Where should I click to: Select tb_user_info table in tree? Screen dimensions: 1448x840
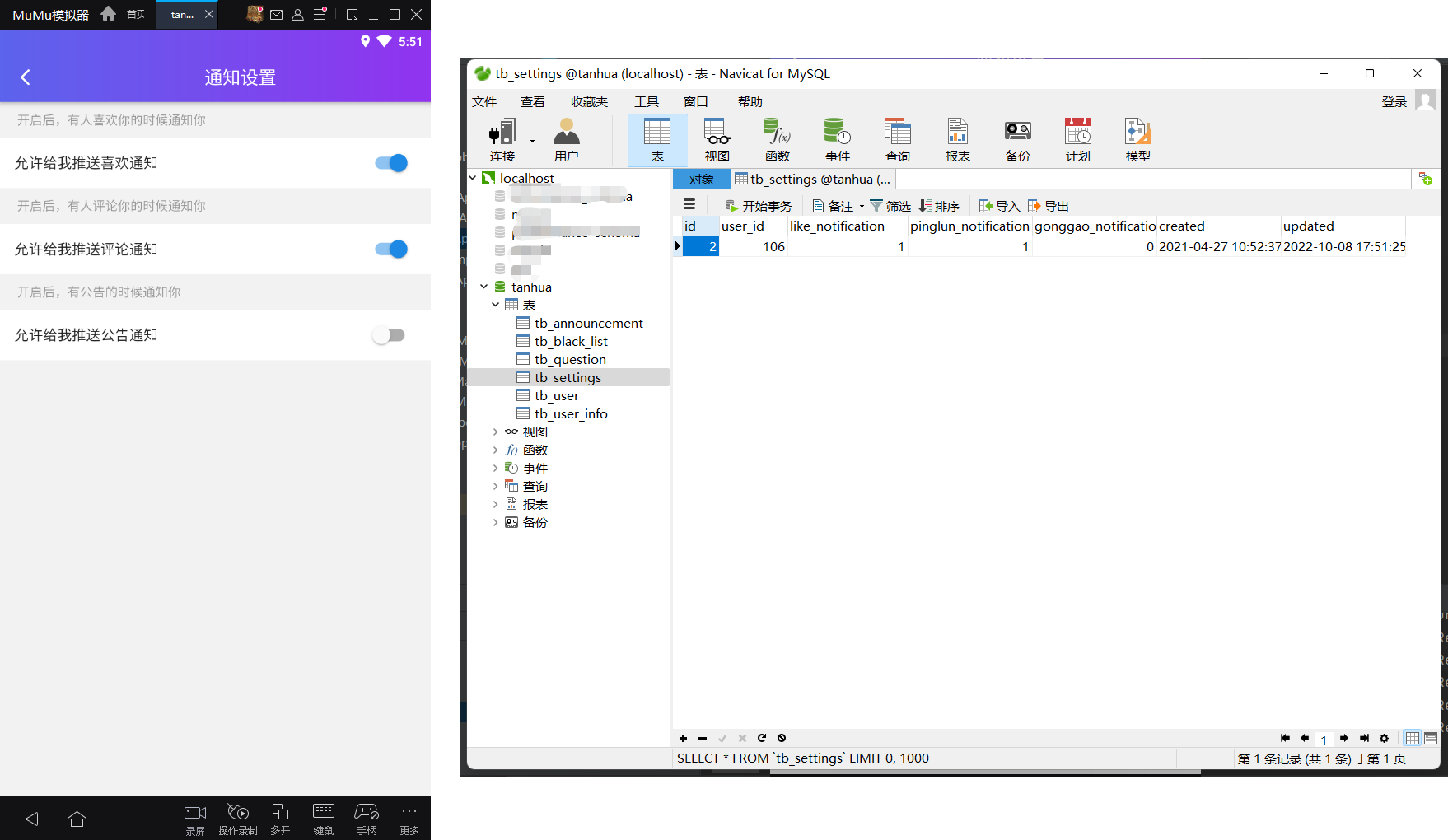pos(571,413)
